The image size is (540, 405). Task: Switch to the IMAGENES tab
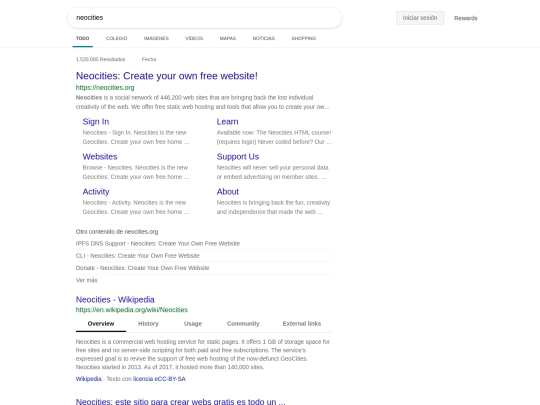(x=156, y=38)
